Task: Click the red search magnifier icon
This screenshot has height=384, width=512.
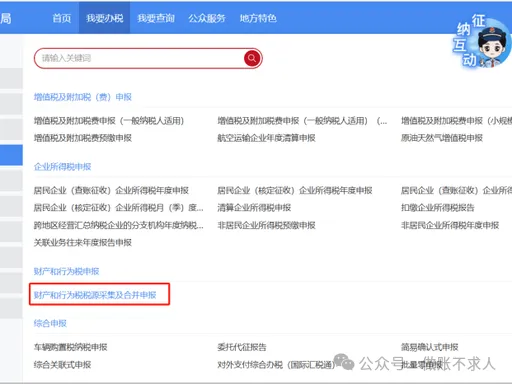Action: click(x=252, y=58)
